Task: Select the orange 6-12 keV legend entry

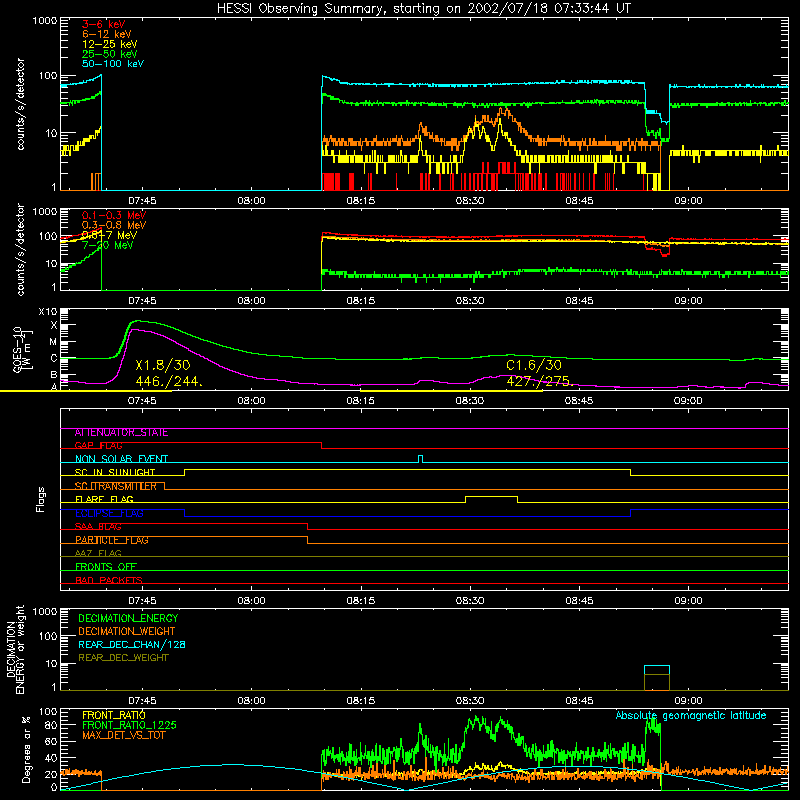Action: [106, 34]
